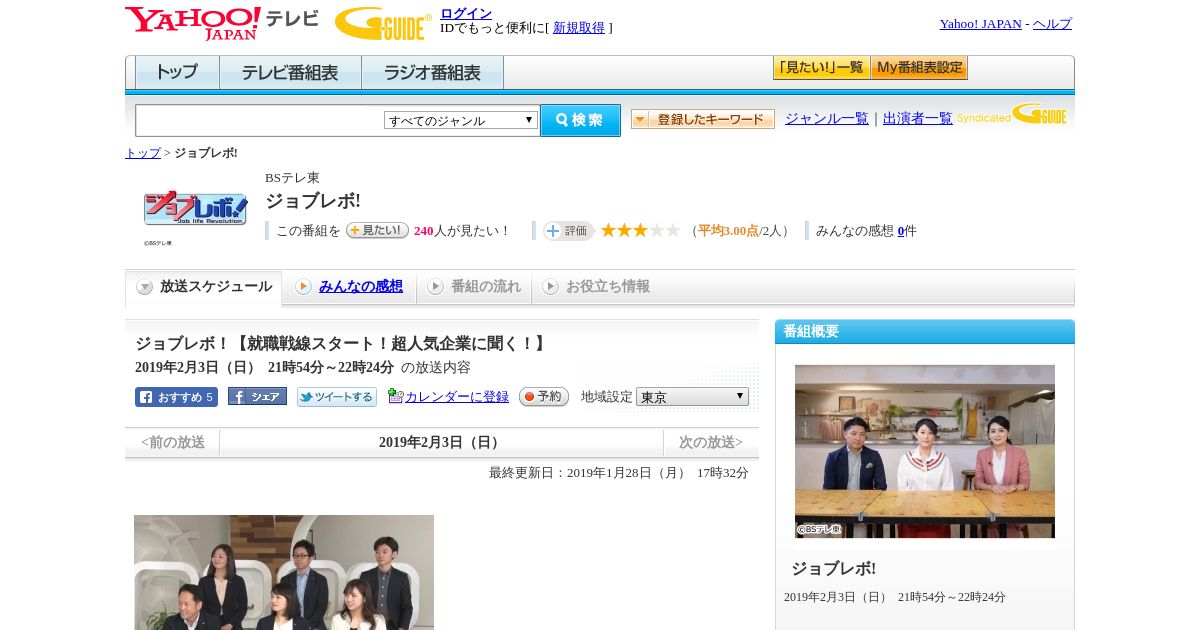The width and height of the screenshot is (1200, 630).
Task: Open the 出演者一覧 link
Action: [x=917, y=118]
